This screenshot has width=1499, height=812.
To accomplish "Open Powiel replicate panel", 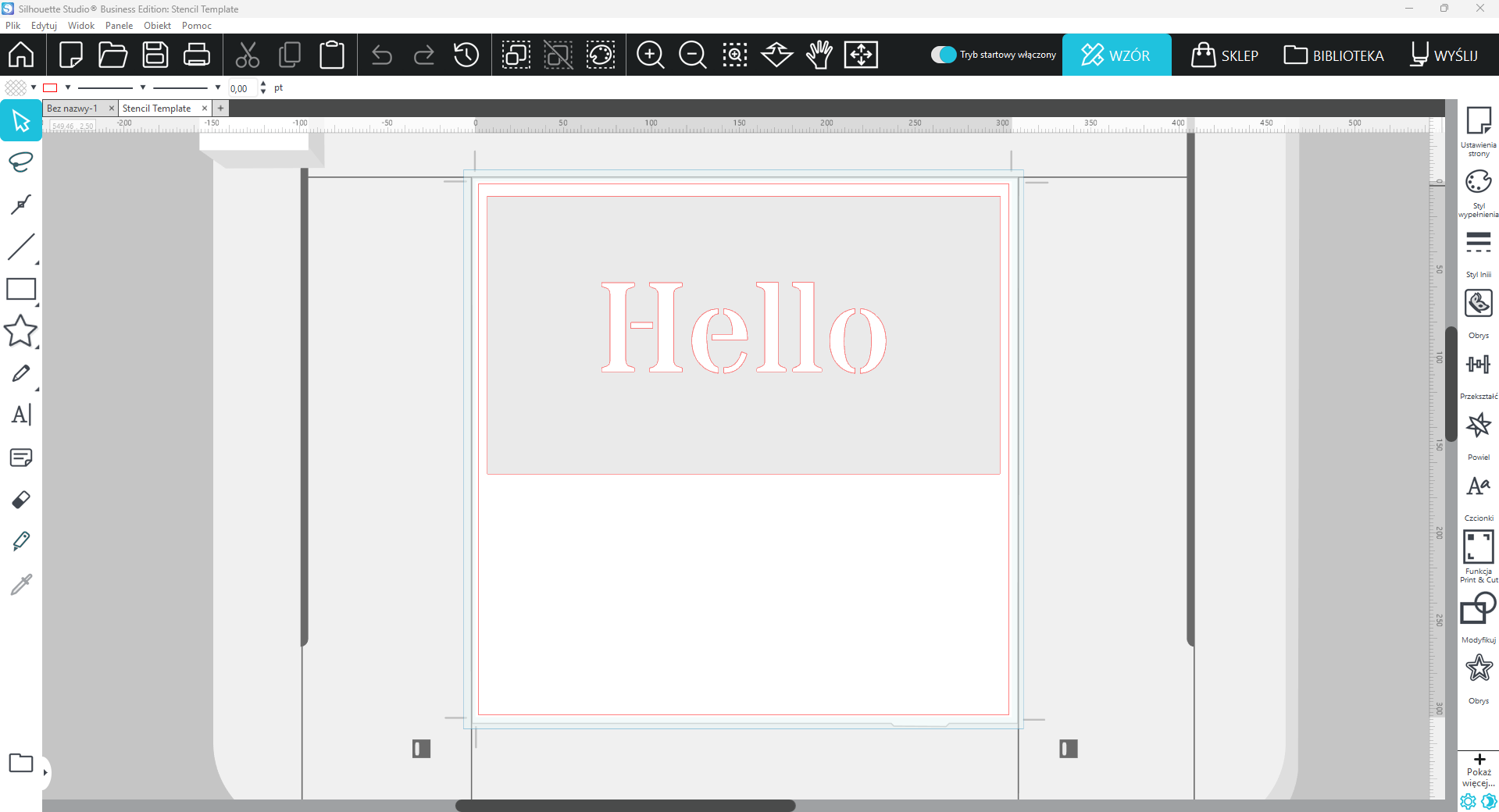I will (1479, 436).
